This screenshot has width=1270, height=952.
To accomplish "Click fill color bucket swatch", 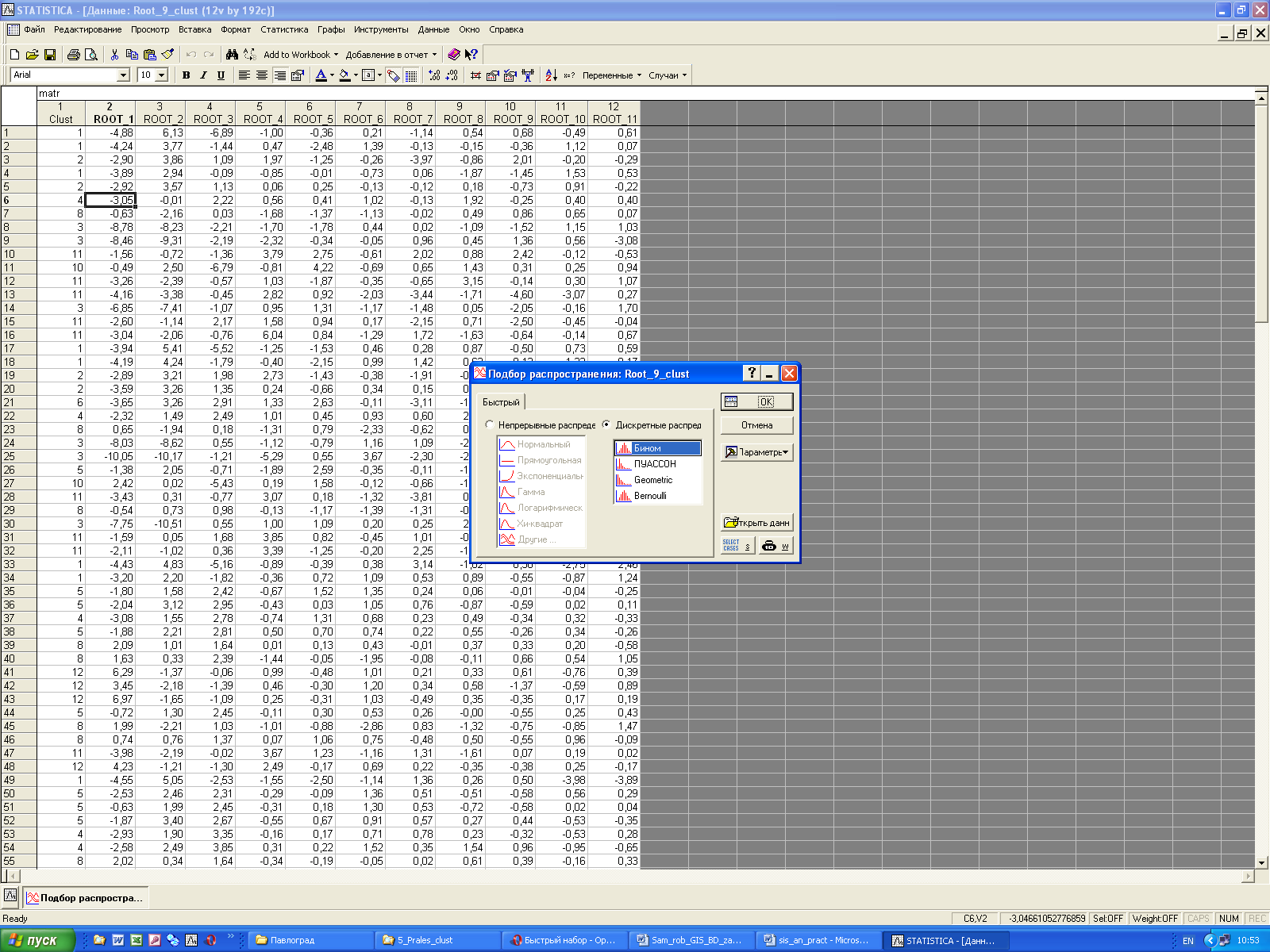I will tap(344, 75).
